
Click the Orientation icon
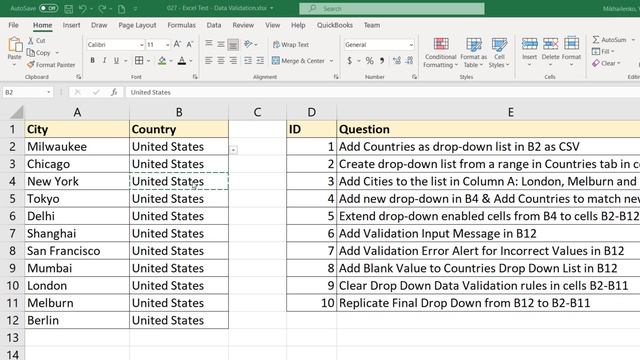point(248,44)
